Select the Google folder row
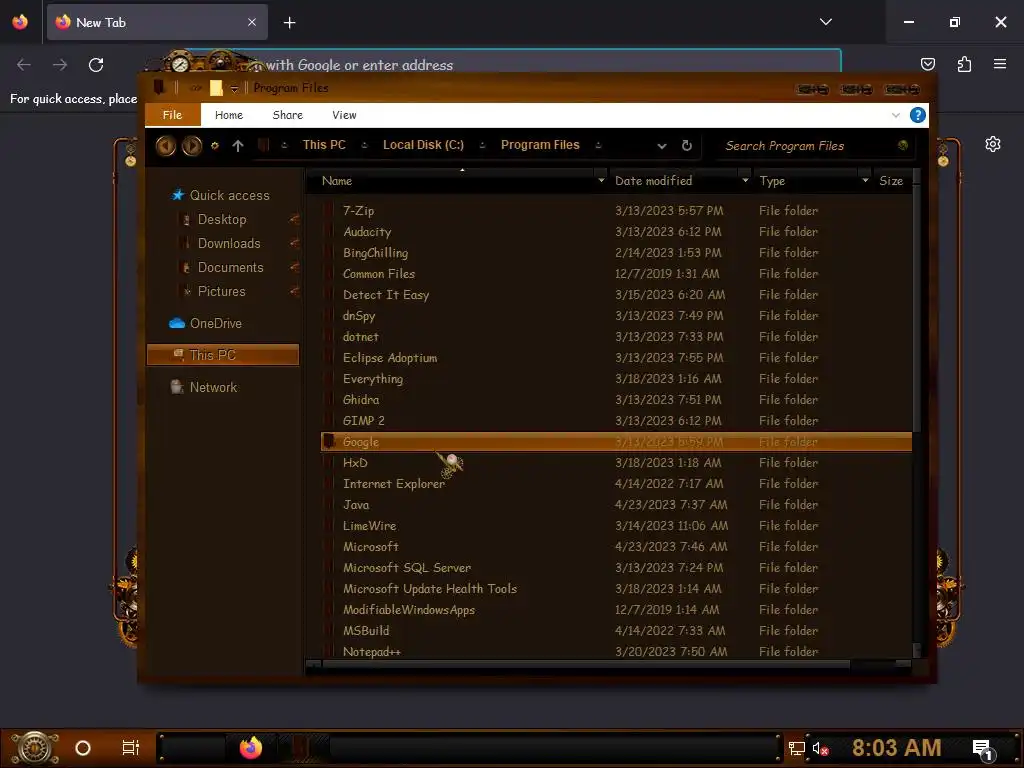 (616, 442)
